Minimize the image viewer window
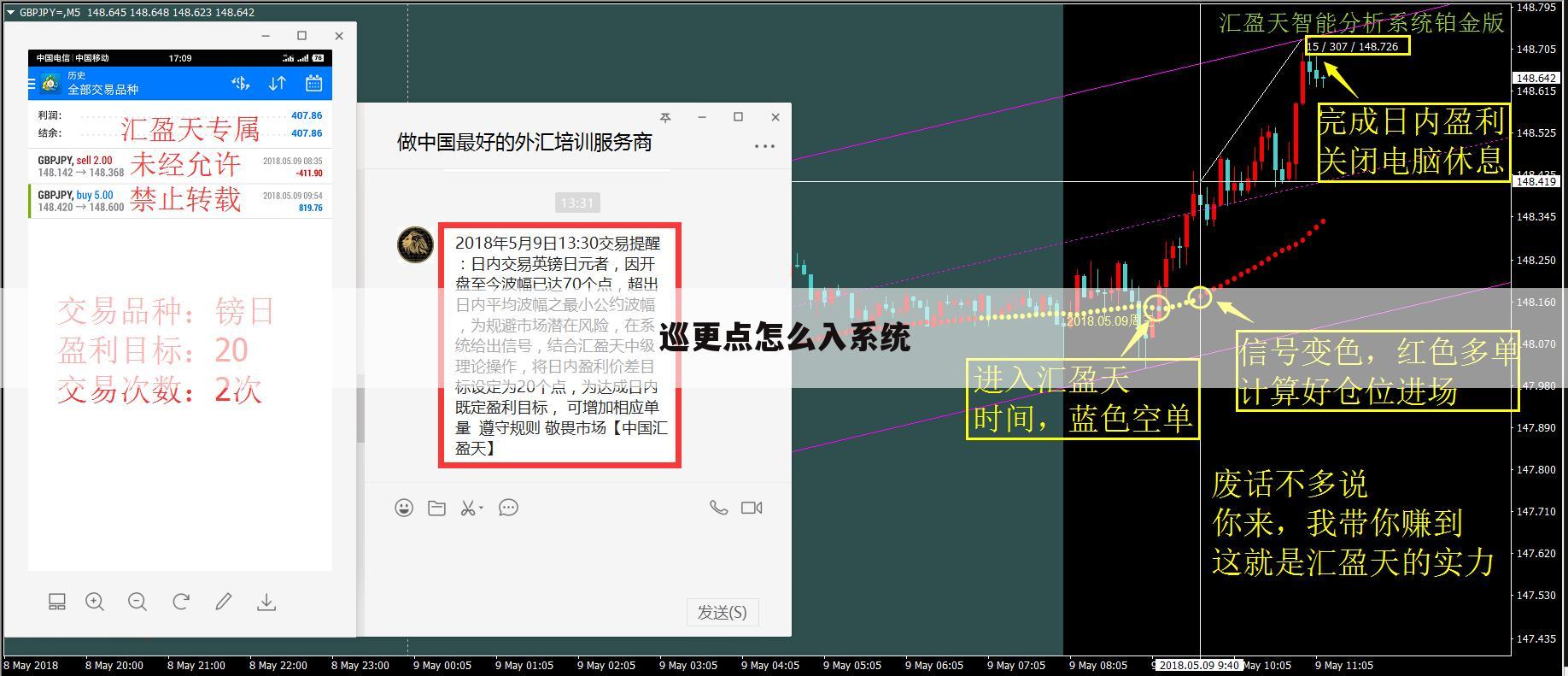This screenshot has width=1568, height=676. [x=266, y=36]
